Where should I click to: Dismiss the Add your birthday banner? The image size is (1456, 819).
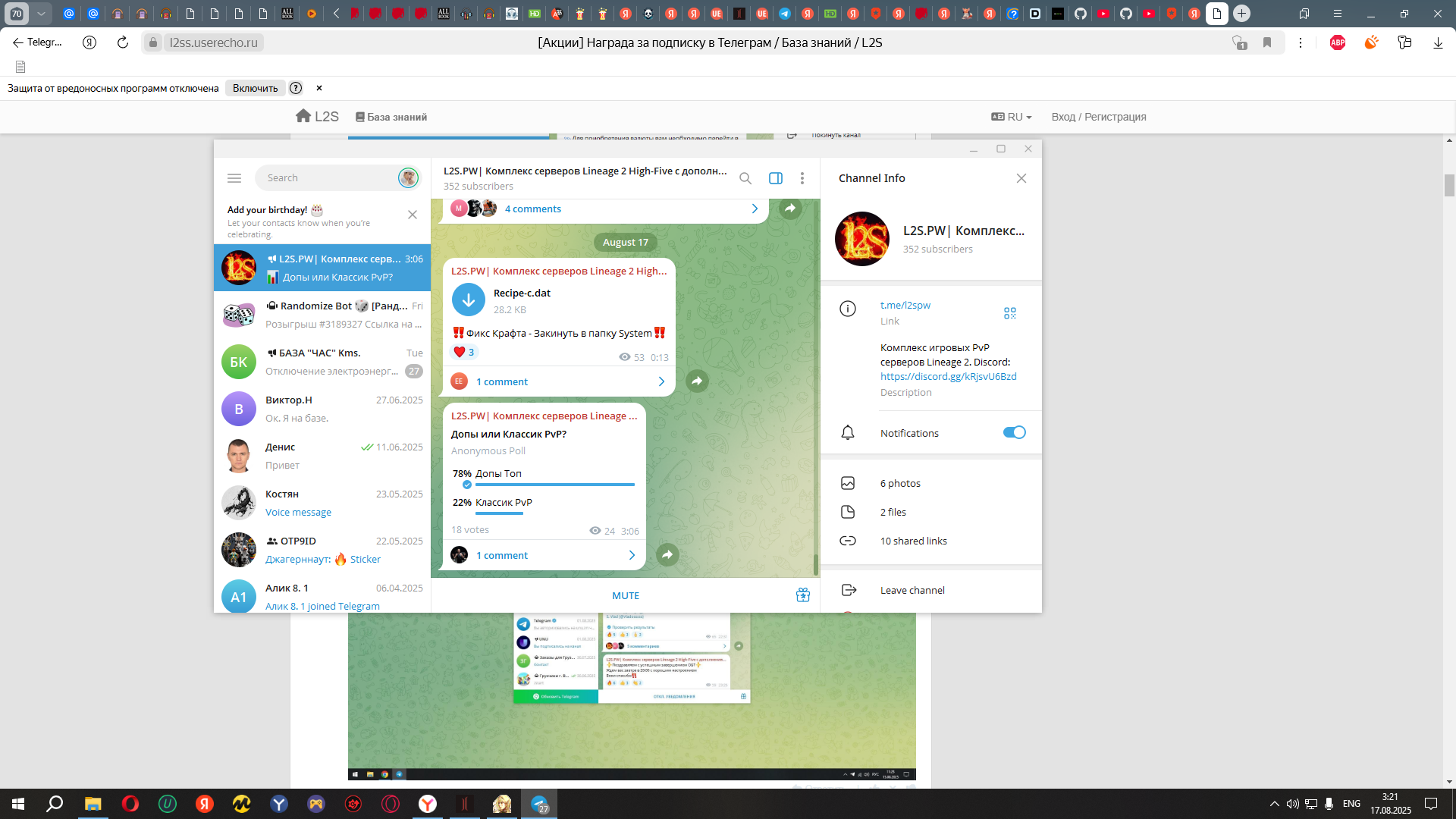pos(413,215)
